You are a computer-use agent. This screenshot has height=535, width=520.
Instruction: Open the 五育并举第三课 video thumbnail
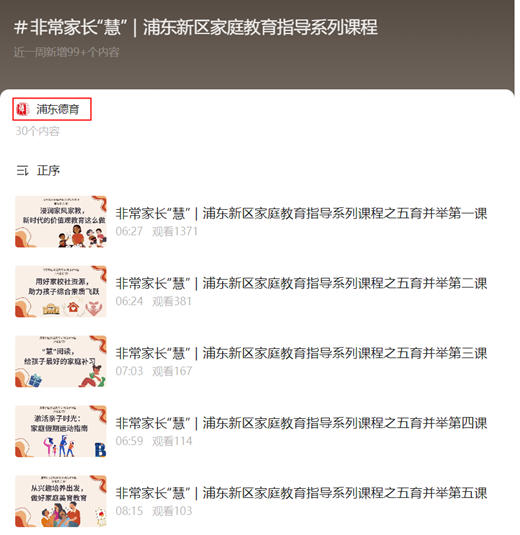61,361
